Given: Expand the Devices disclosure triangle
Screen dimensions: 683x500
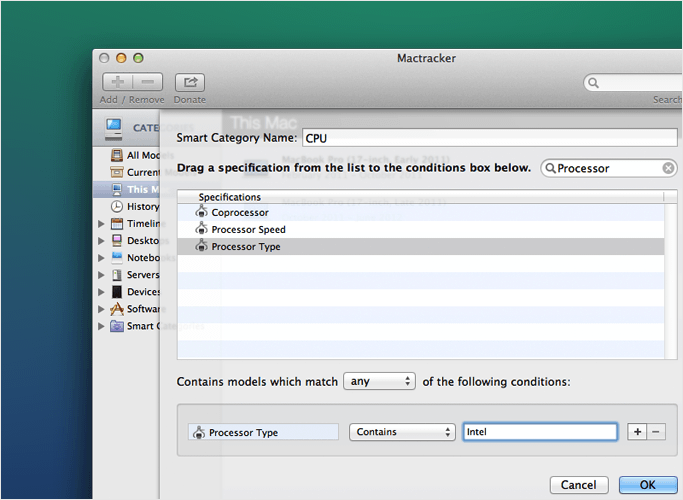Looking at the screenshot, I should [x=101, y=292].
